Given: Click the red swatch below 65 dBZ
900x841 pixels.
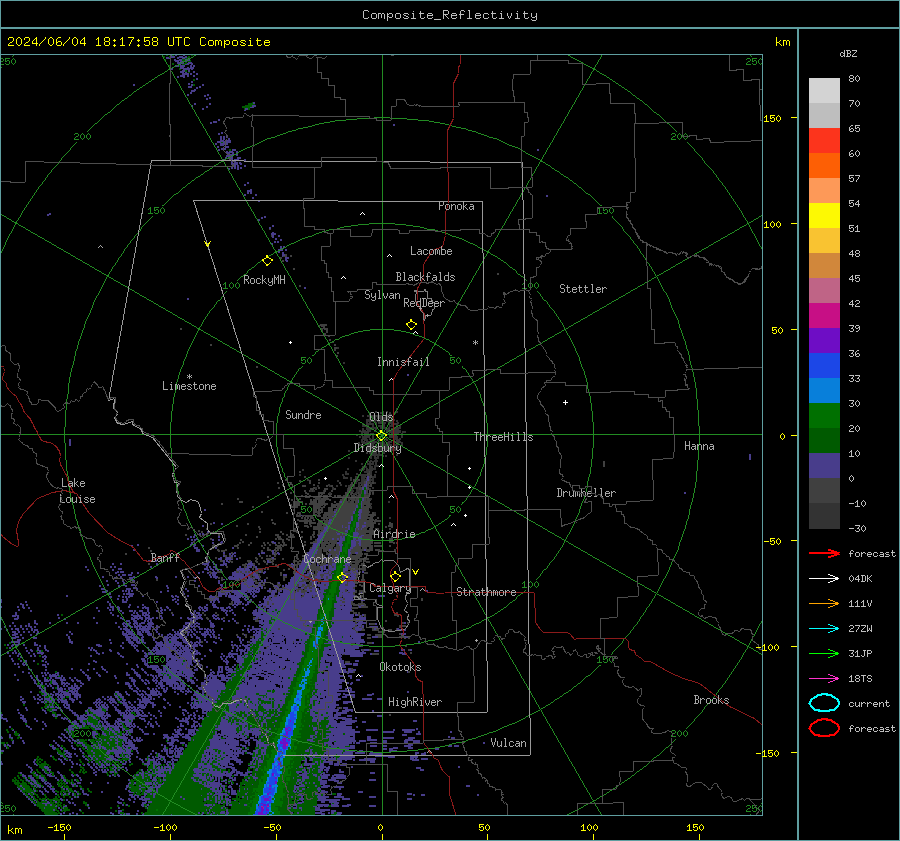Looking at the screenshot, I should (824, 141).
